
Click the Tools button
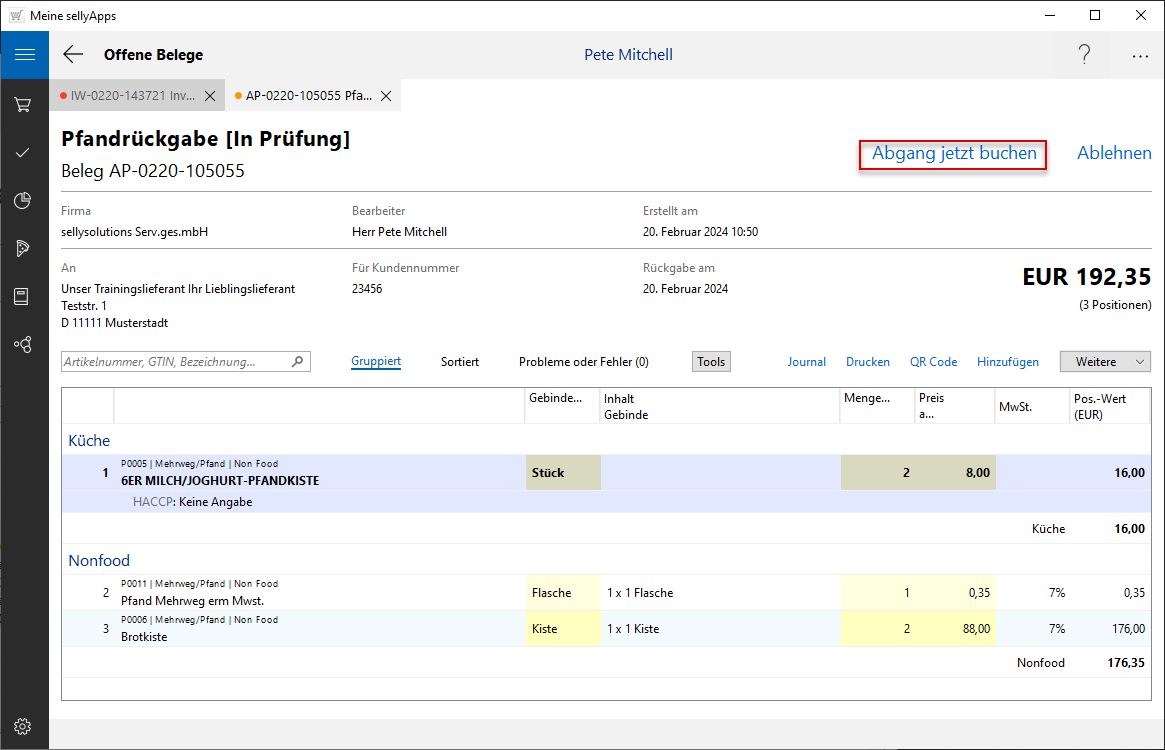point(711,362)
